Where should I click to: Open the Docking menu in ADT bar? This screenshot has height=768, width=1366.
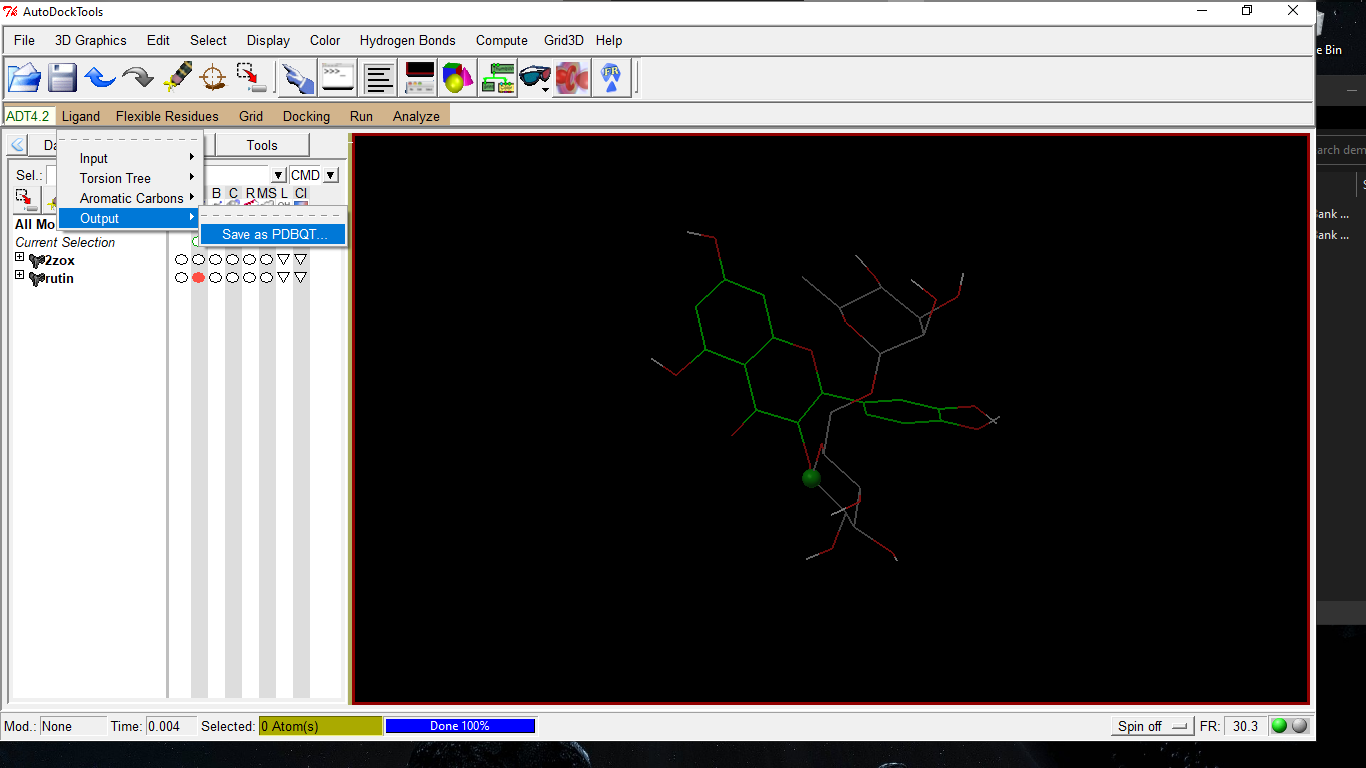(306, 116)
